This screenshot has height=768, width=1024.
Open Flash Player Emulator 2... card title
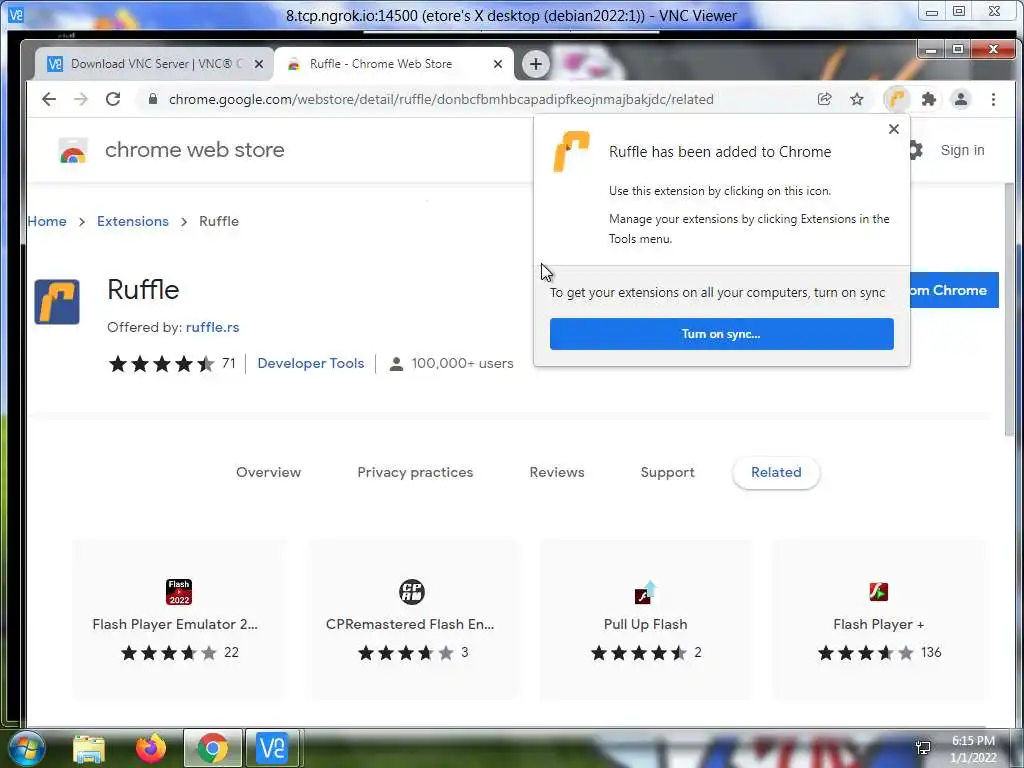[175, 624]
